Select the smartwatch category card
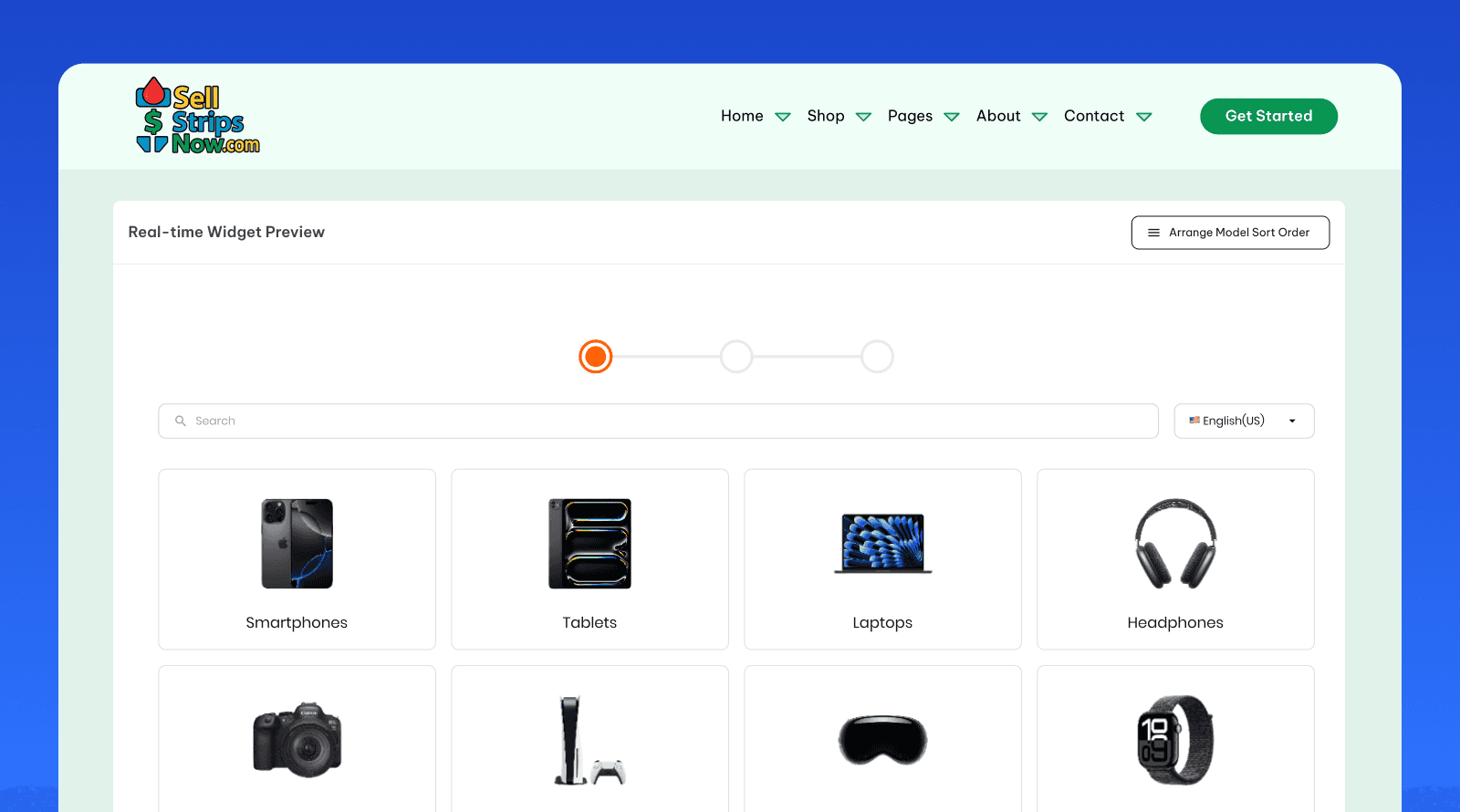Screen dimensions: 1460x812 click(1175, 739)
